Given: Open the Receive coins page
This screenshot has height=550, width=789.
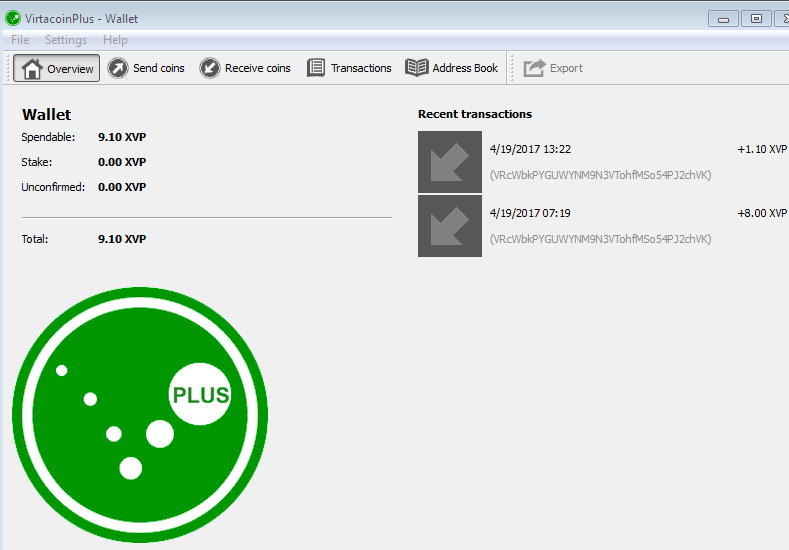Looking at the screenshot, I should [x=245, y=68].
